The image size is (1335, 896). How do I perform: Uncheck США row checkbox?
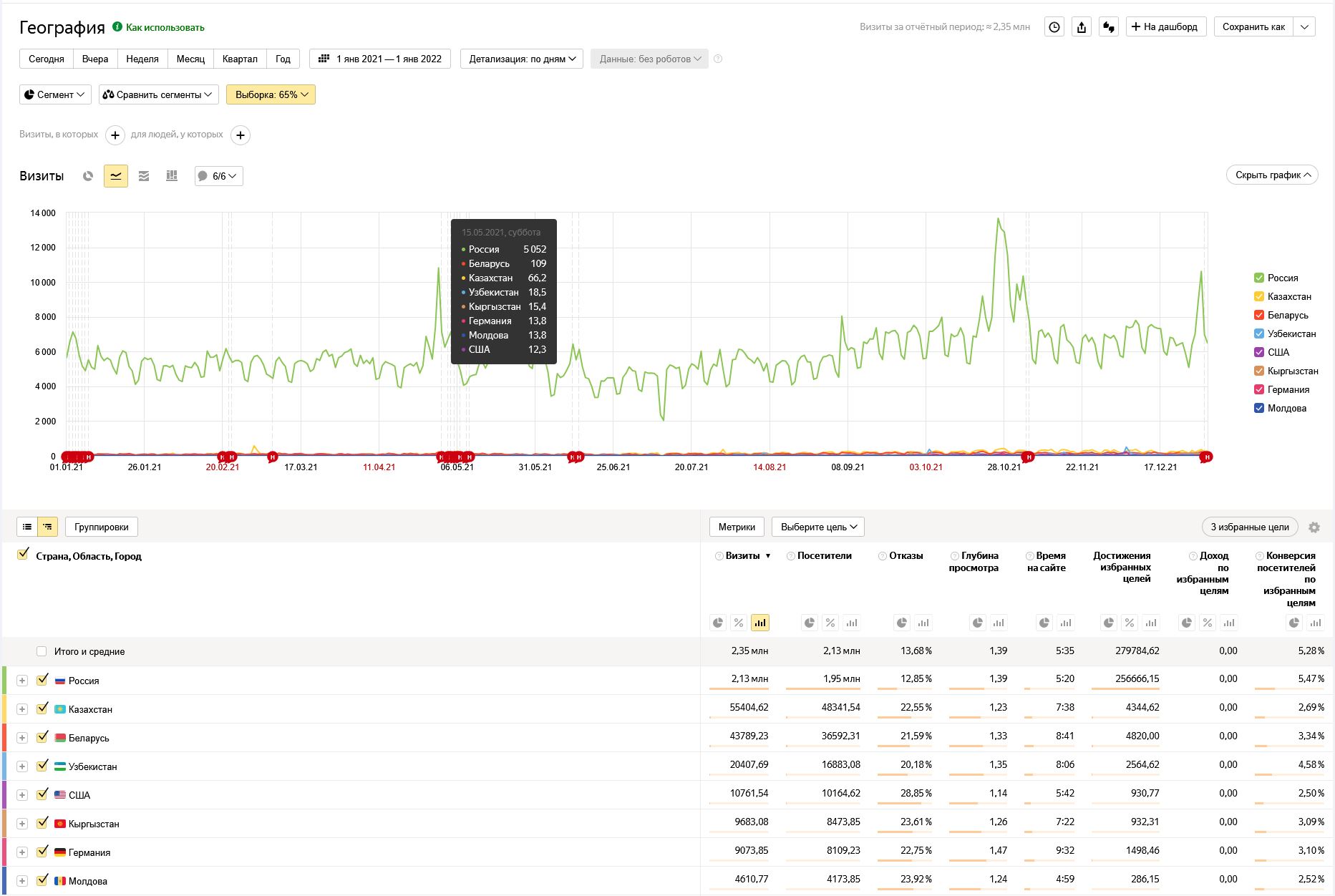click(42, 794)
